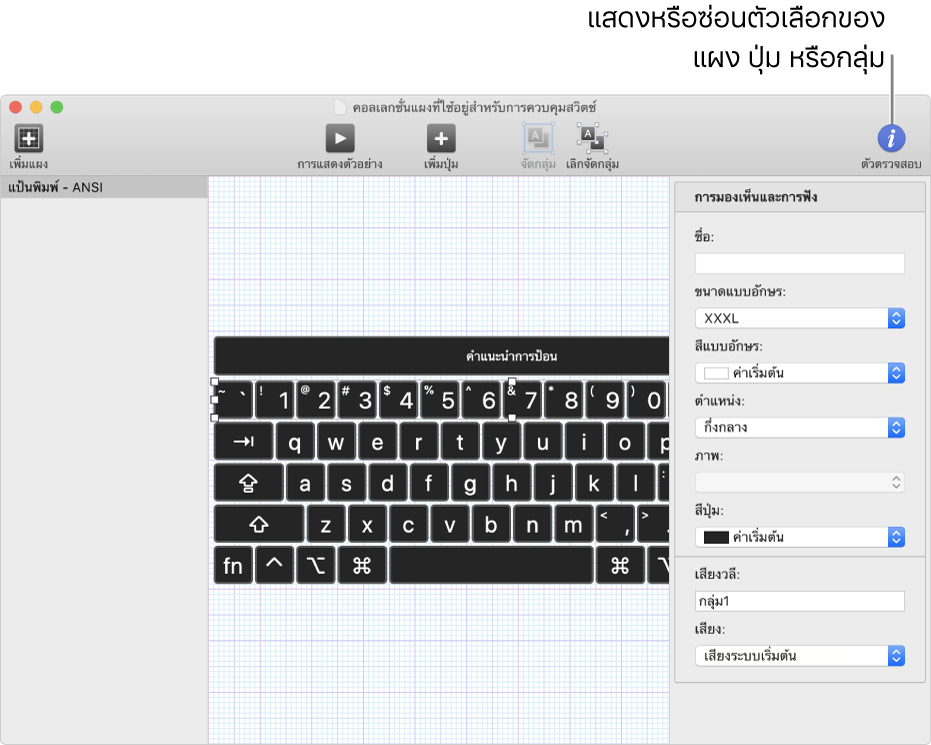Open the button color (สีปุ่ม) dropdown
This screenshot has width=931, height=745.
pos(799,537)
